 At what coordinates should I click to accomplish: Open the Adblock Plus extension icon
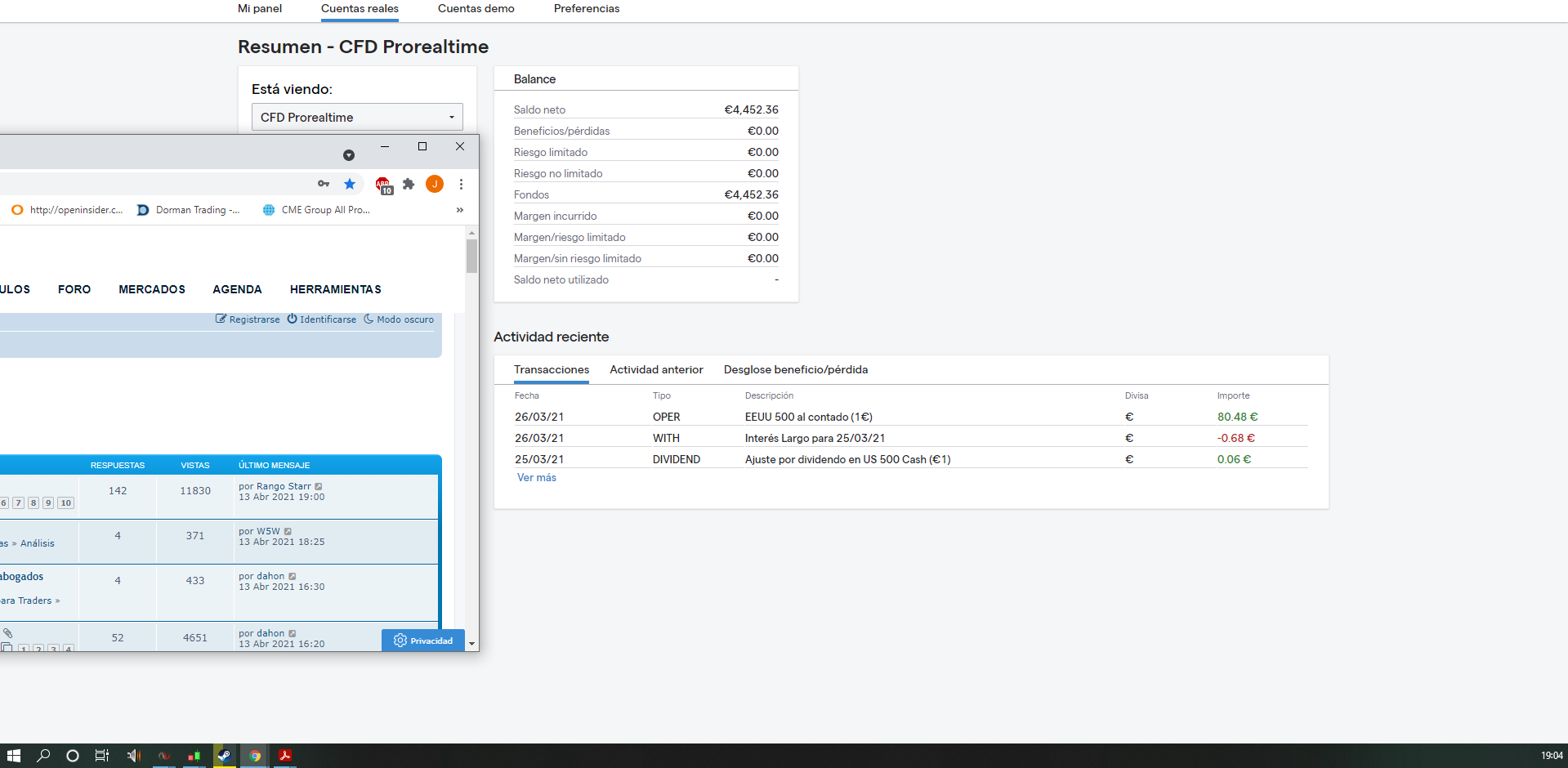[383, 185]
